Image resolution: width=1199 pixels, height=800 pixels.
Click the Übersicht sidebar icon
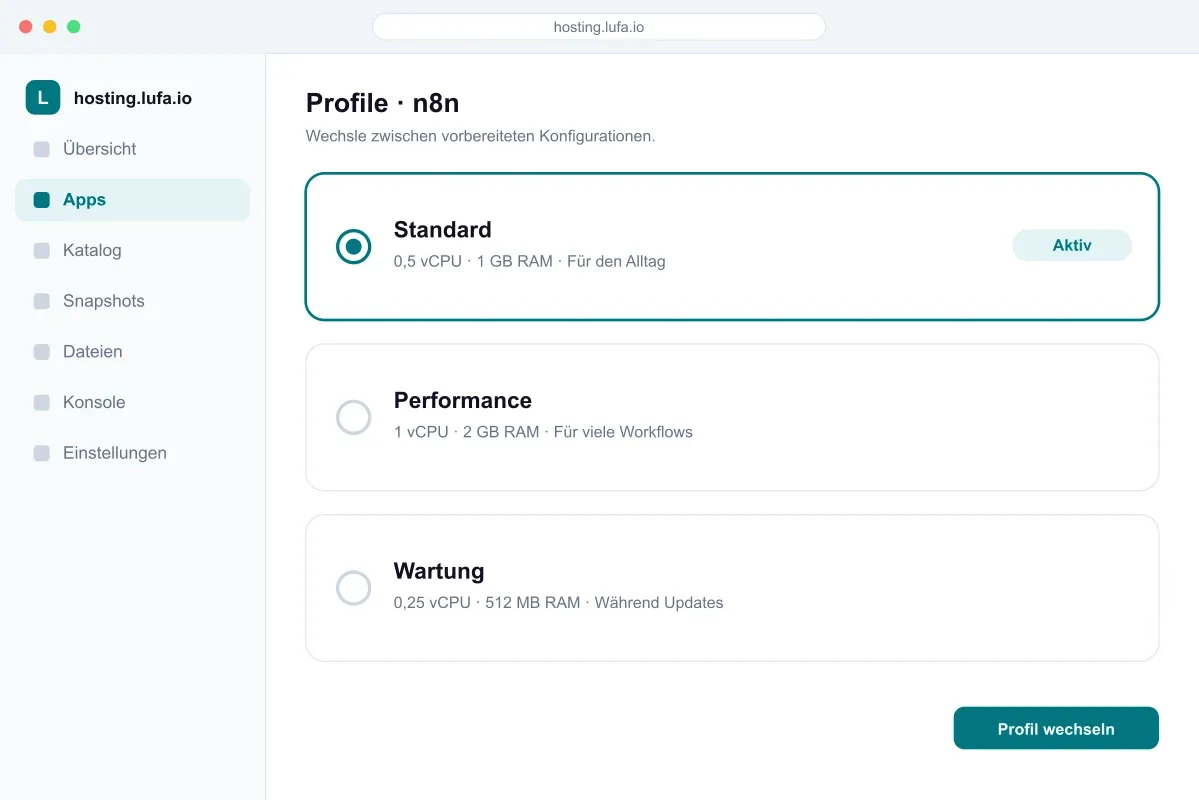click(42, 149)
